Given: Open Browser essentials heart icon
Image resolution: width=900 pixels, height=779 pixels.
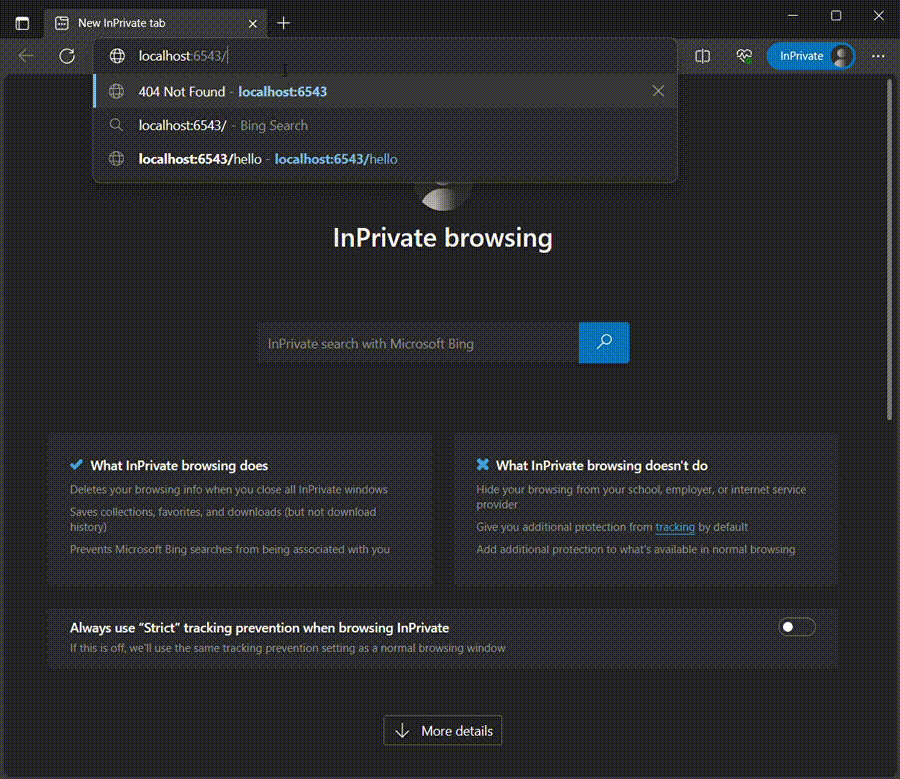Looking at the screenshot, I should pyautogui.click(x=744, y=56).
